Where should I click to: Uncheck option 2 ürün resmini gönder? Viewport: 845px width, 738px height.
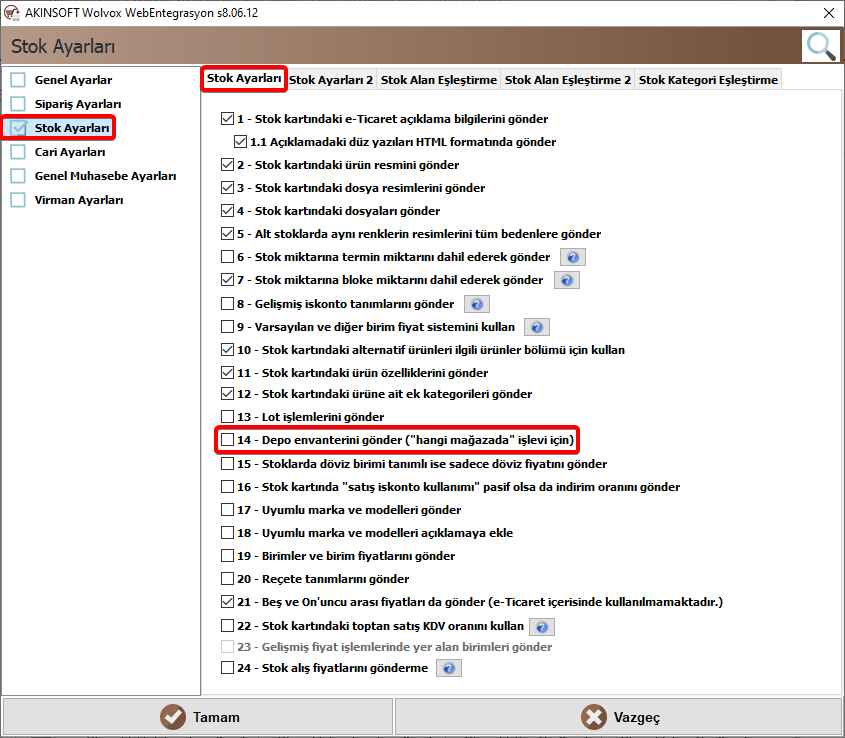click(227, 164)
